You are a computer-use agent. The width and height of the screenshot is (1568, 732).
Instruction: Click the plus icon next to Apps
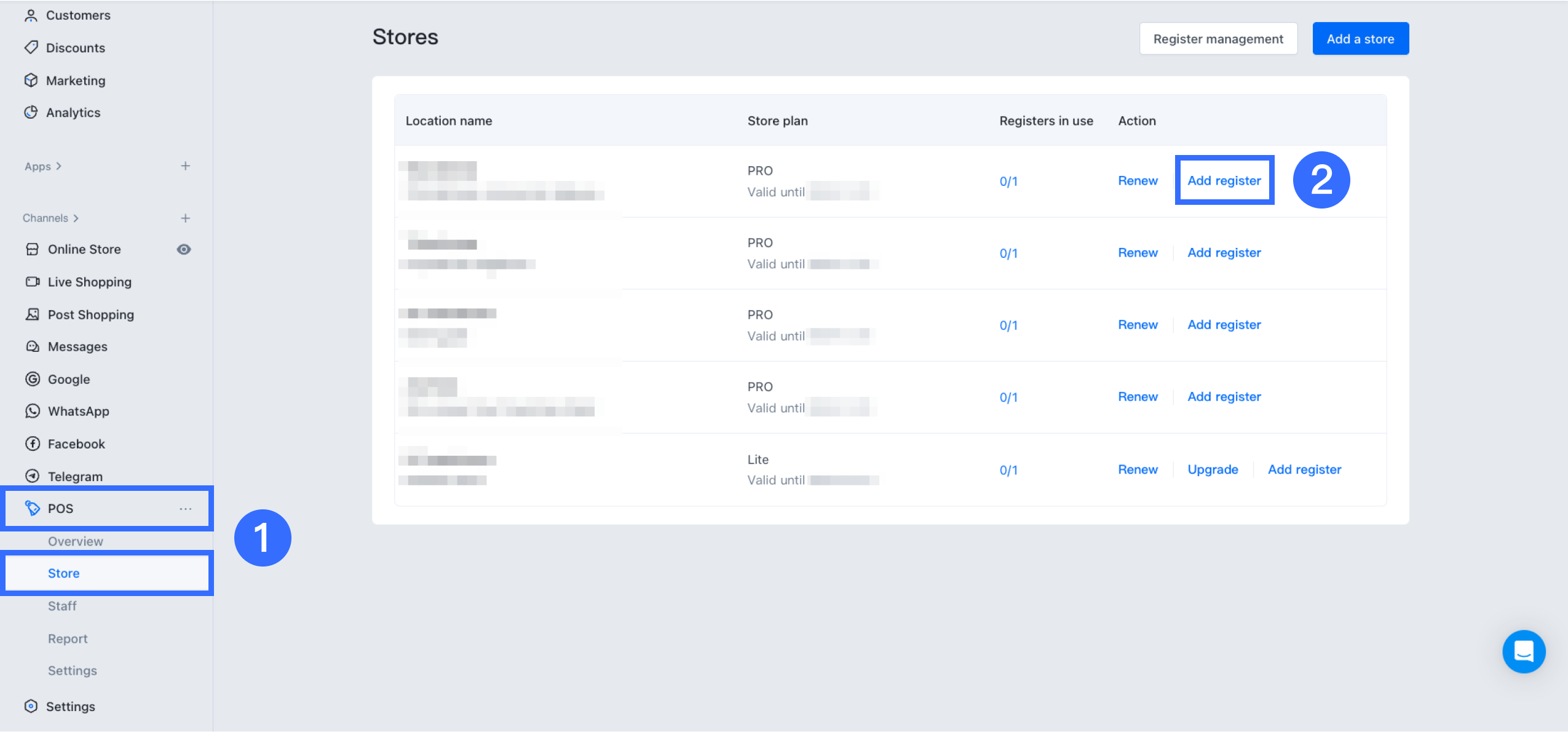point(185,166)
